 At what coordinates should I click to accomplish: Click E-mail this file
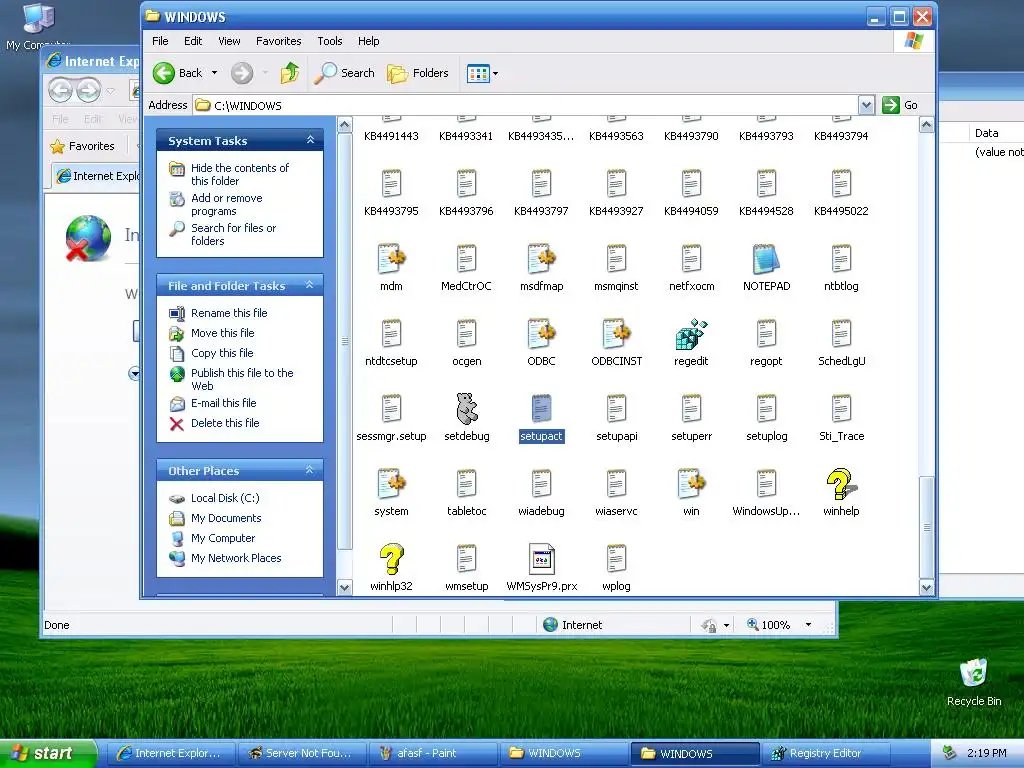point(223,403)
